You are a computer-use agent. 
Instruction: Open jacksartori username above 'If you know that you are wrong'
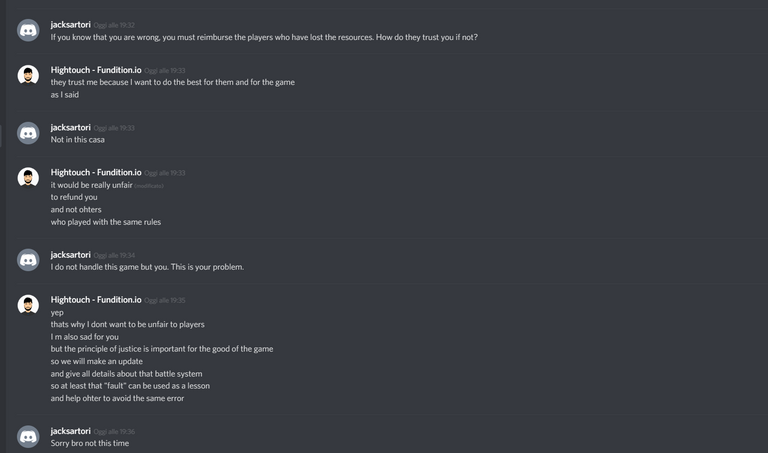[x=71, y=24]
